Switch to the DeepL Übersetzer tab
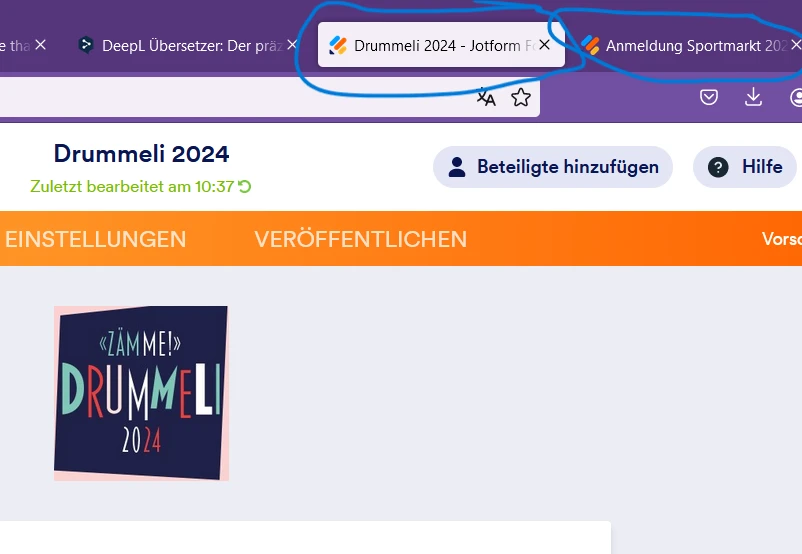 pos(187,45)
